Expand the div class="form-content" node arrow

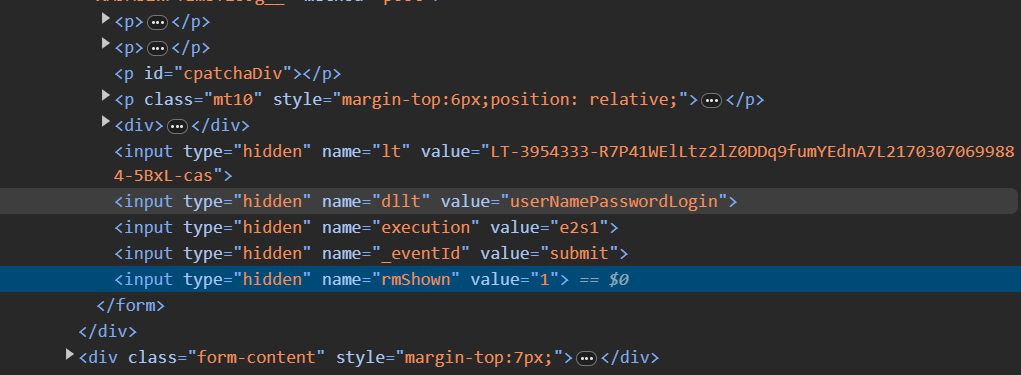70,354
